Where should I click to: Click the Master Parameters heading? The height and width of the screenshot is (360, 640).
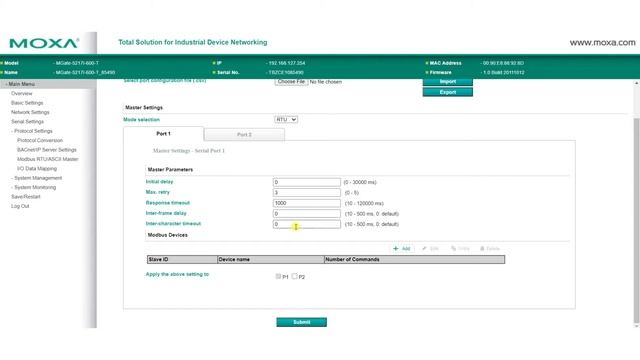coord(170,169)
